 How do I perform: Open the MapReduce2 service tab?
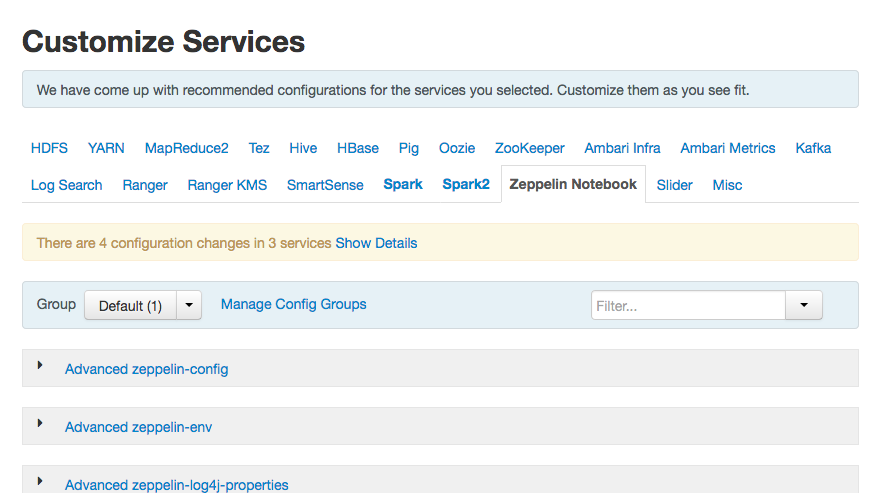click(186, 148)
